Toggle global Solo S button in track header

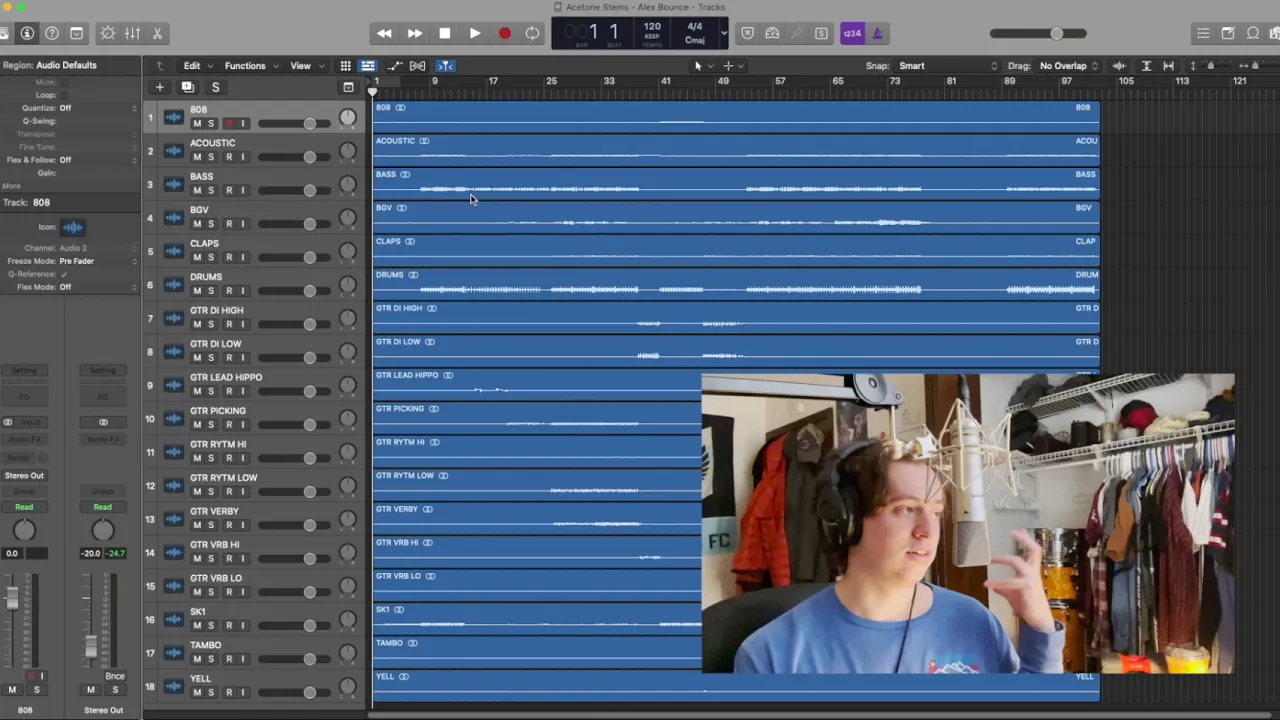click(x=215, y=87)
